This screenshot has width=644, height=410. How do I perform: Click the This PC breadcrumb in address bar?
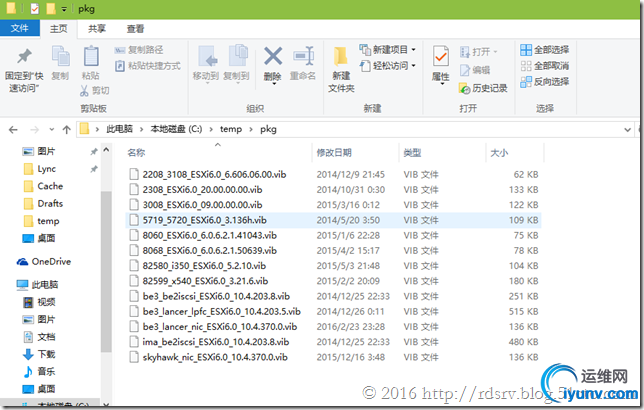coord(119,129)
